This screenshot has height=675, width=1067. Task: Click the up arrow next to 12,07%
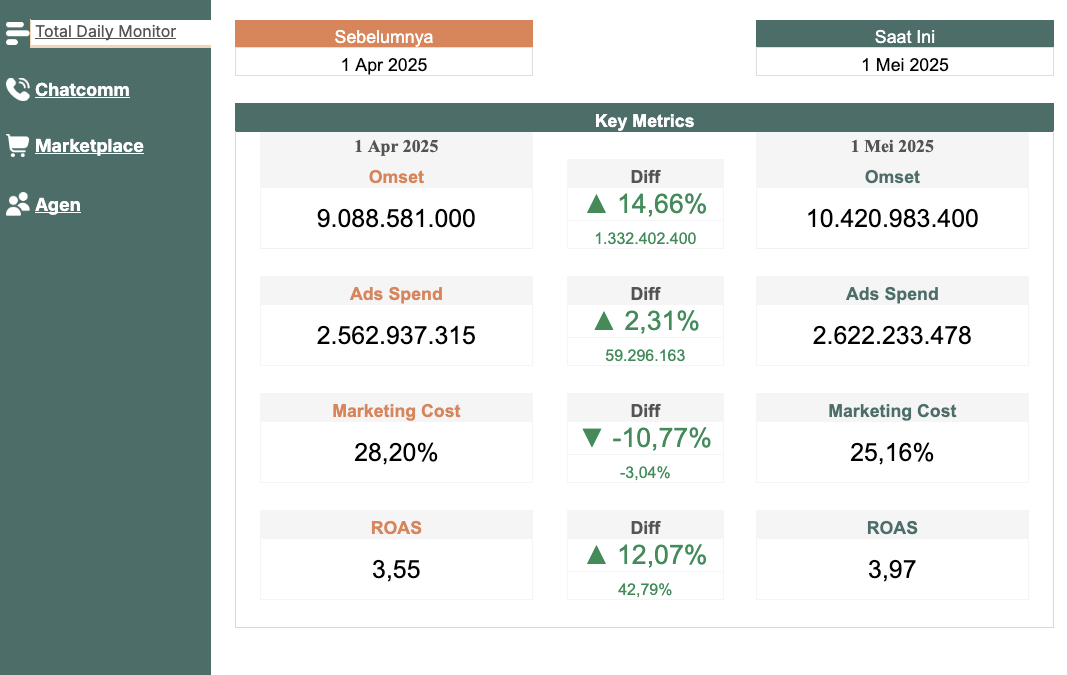coord(597,556)
